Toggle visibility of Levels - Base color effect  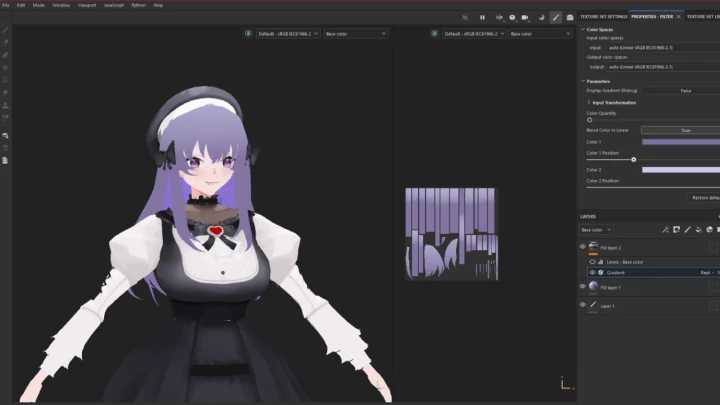[592, 262]
